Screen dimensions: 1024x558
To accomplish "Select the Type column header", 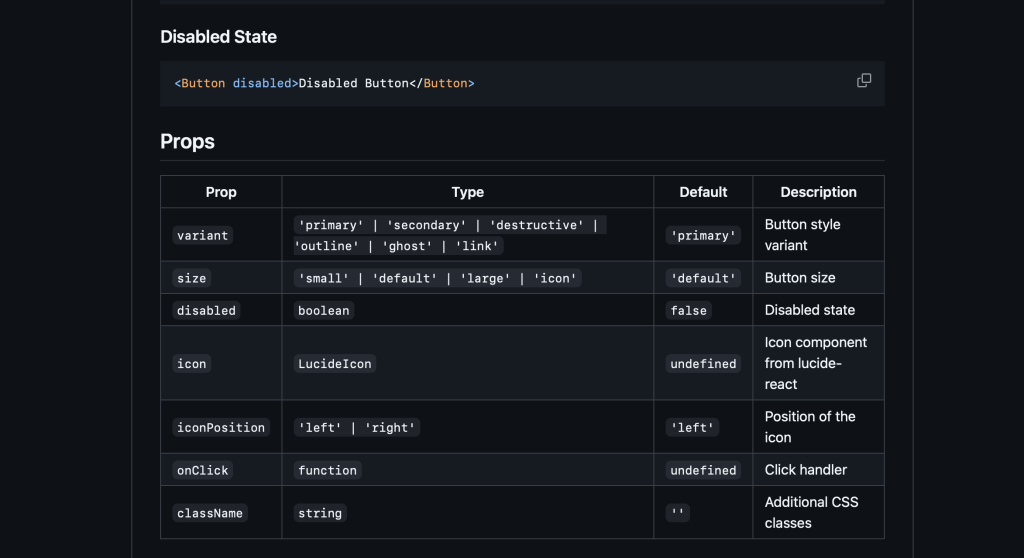I will (x=467, y=192).
